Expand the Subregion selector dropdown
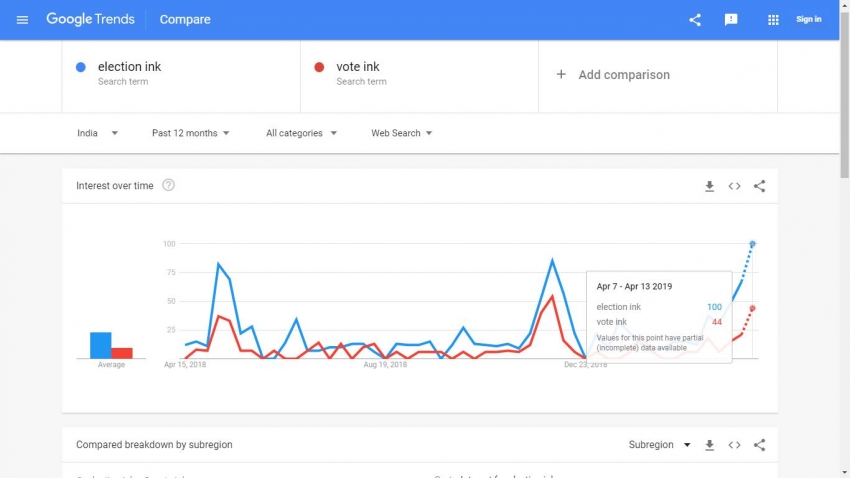 pyautogui.click(x=659, y=445)
